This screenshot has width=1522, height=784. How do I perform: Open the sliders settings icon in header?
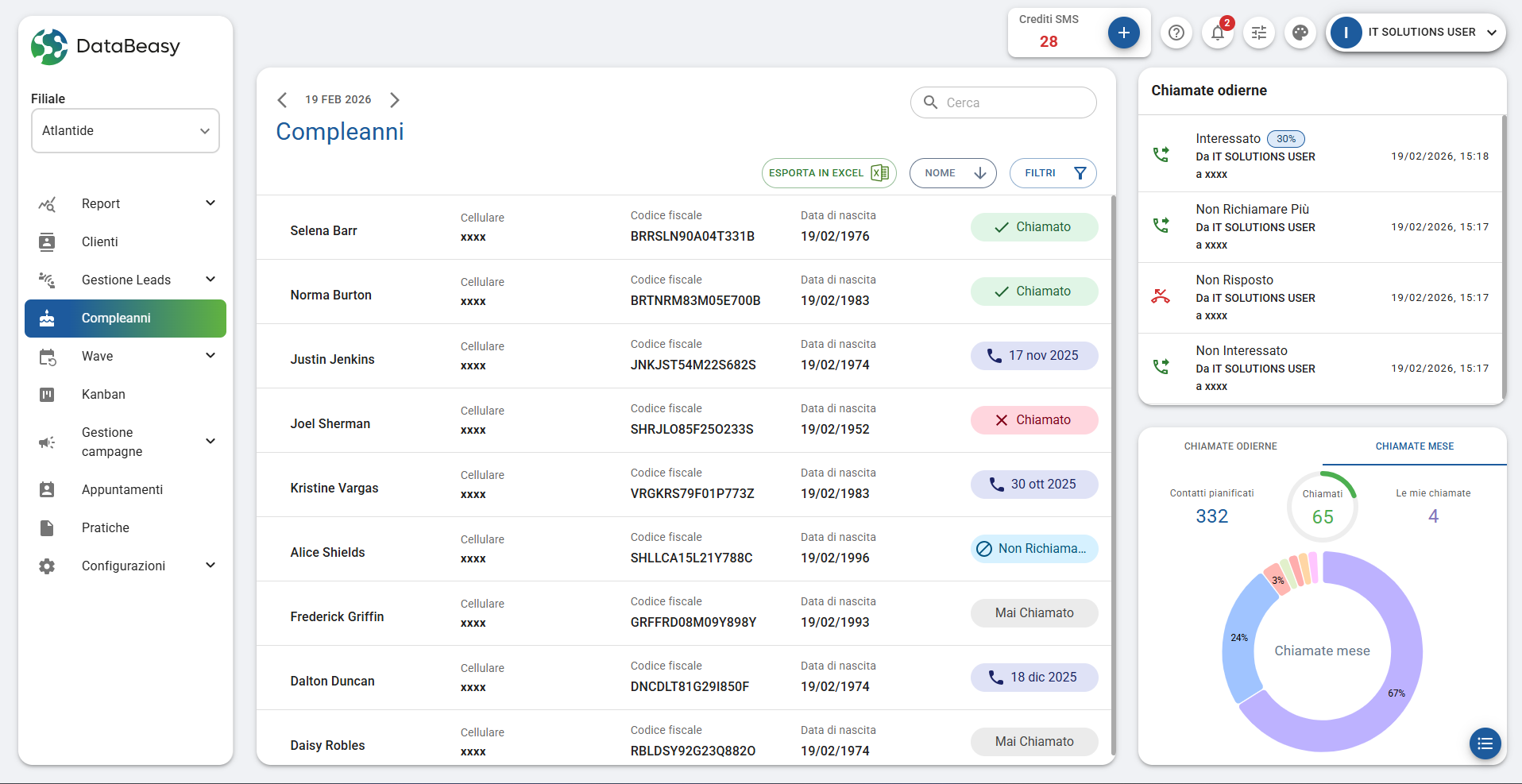1259,33
